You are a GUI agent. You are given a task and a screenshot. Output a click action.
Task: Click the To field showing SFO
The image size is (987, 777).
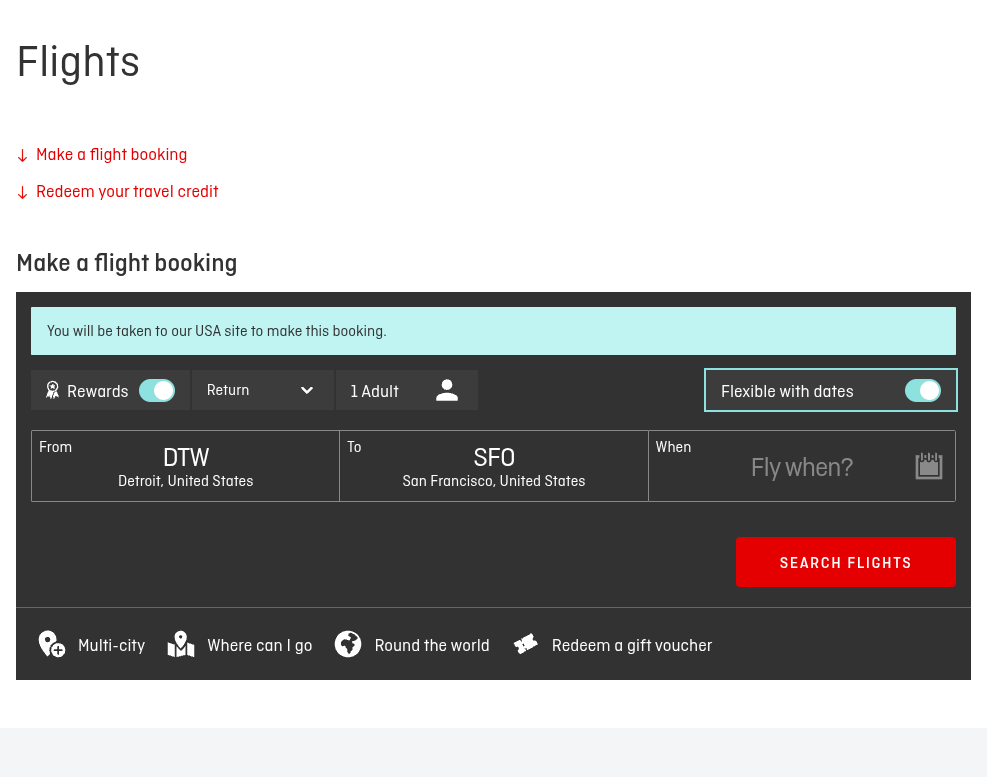494,466
